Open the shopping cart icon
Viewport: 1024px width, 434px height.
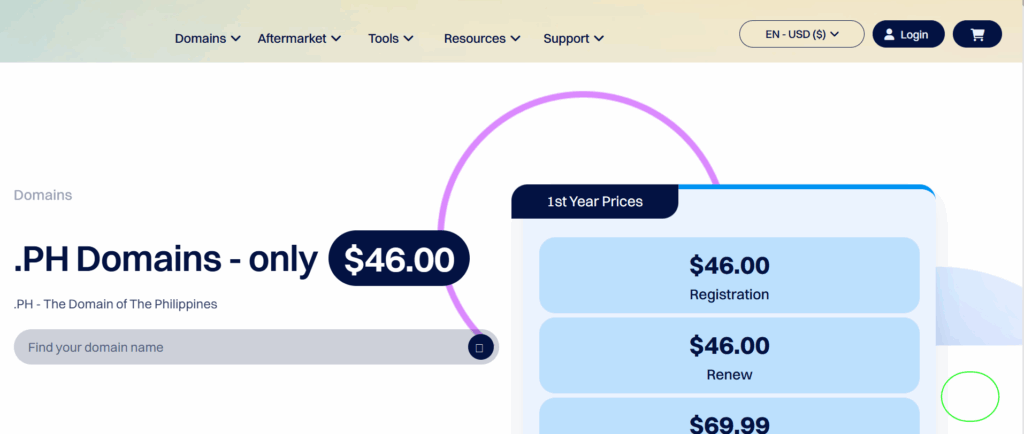[x=977, y=35]
